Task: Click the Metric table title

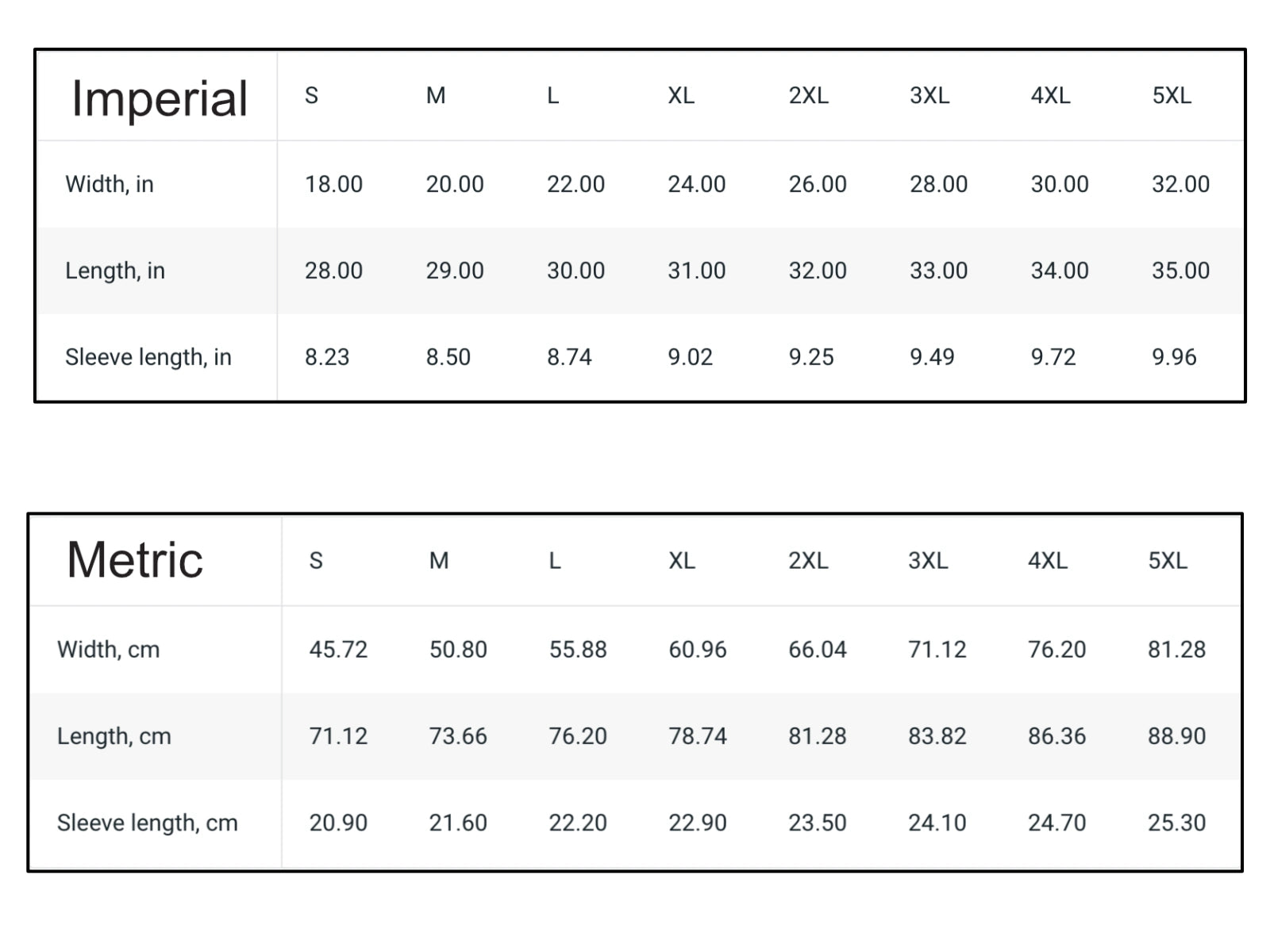Action: point(135,560)
